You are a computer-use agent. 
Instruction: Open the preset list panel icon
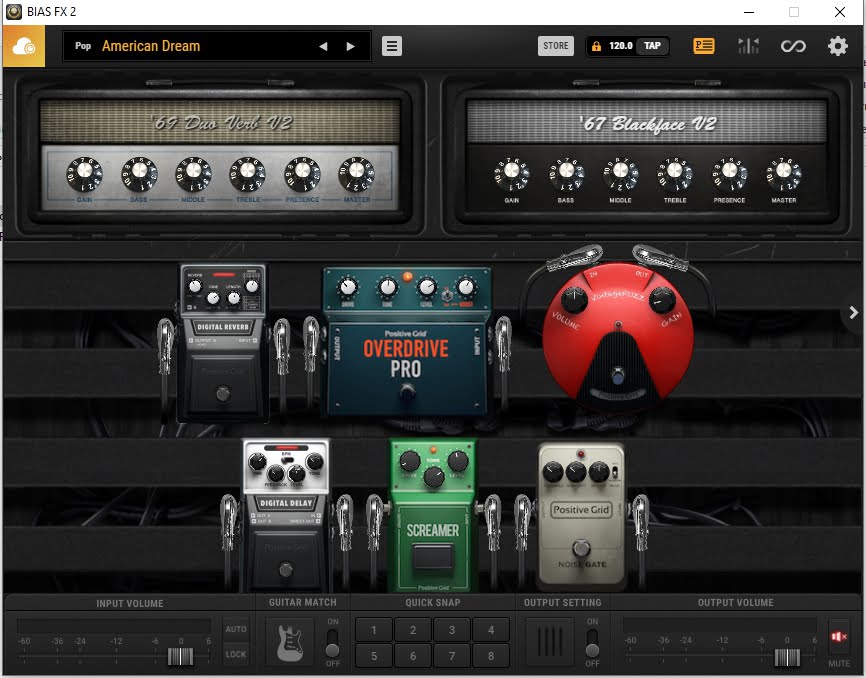(x=704, y=46)
